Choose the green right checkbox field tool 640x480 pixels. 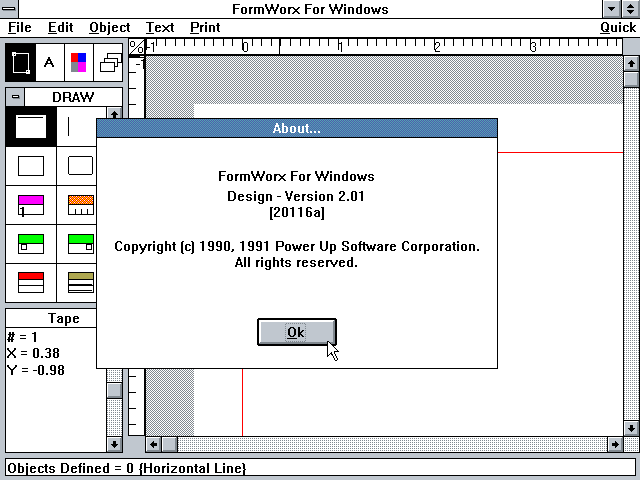pos(77,244)
